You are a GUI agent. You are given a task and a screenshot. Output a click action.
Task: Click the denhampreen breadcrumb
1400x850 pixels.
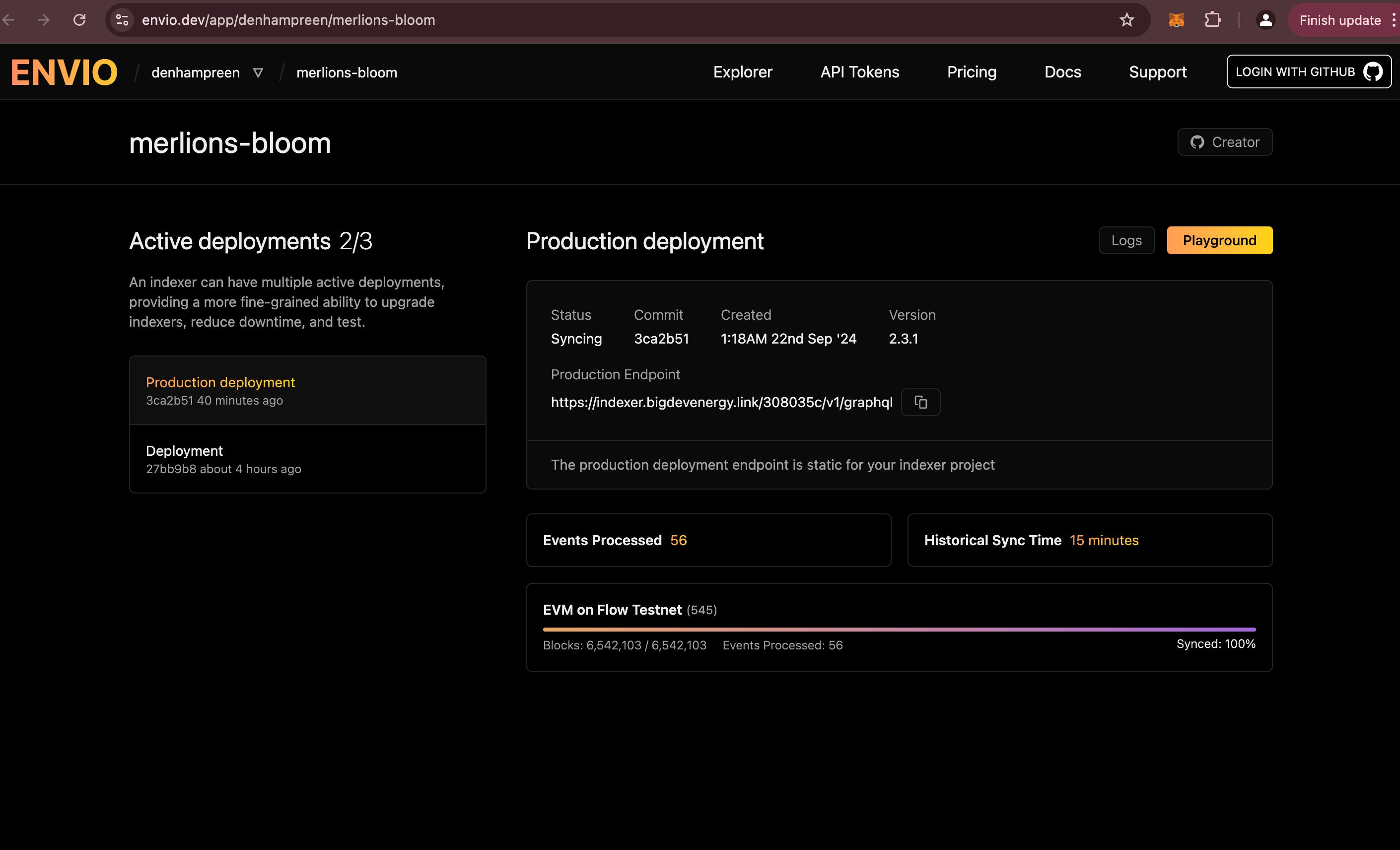[x=196, y=72]
